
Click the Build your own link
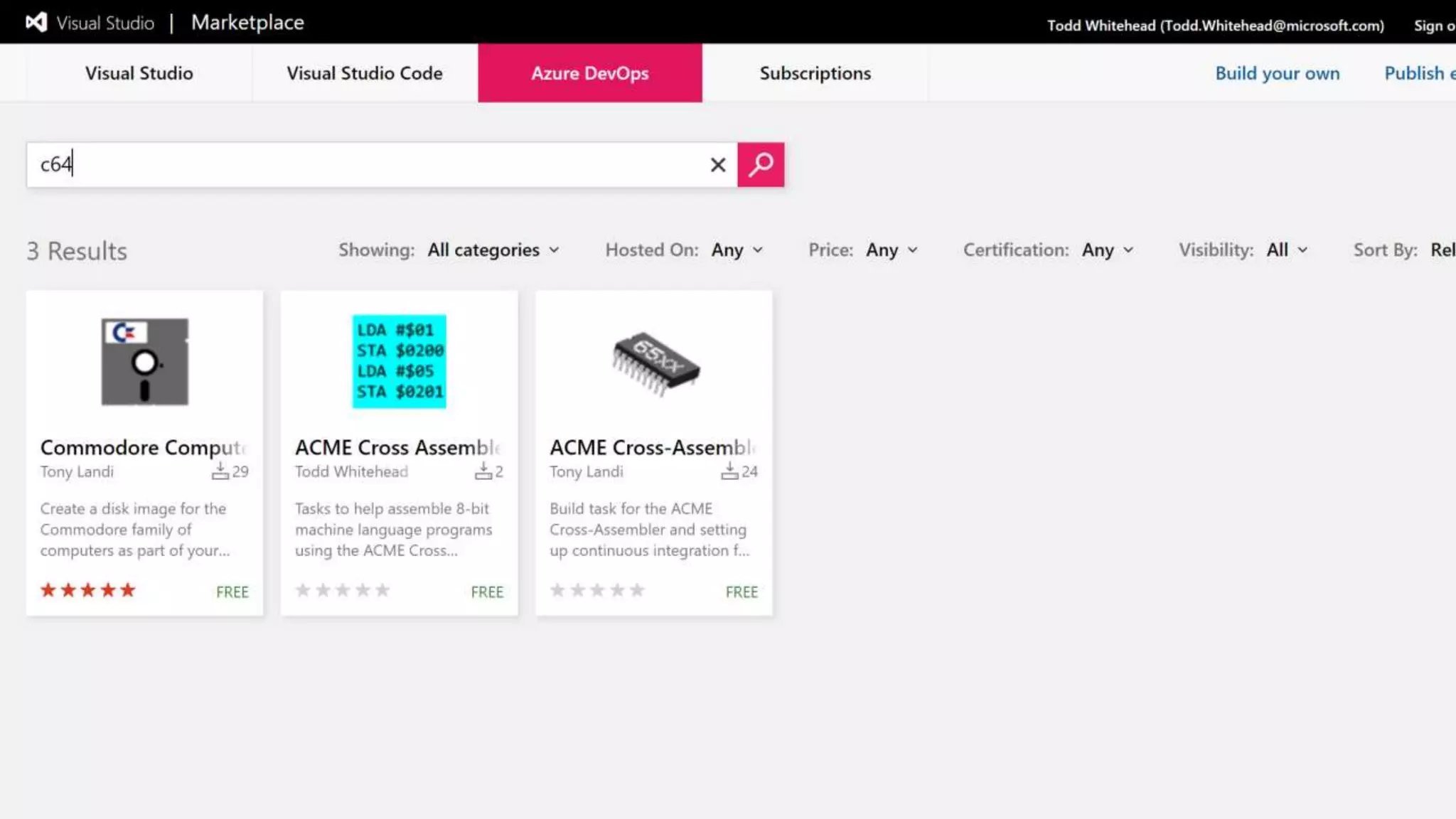pyautogui.click(x=1277, y=73)
